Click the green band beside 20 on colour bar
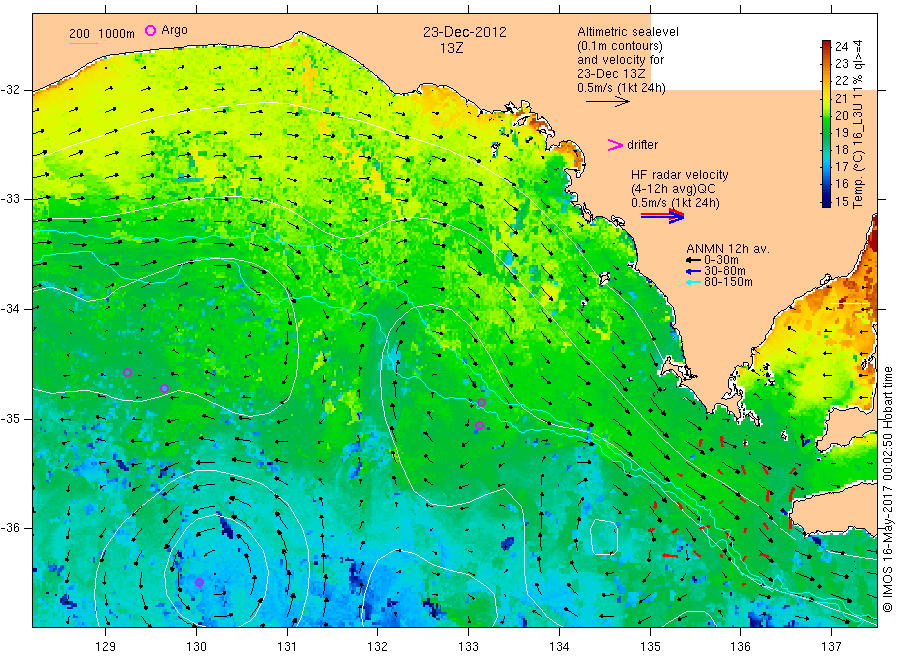900x660 pixels. [826, 115]
